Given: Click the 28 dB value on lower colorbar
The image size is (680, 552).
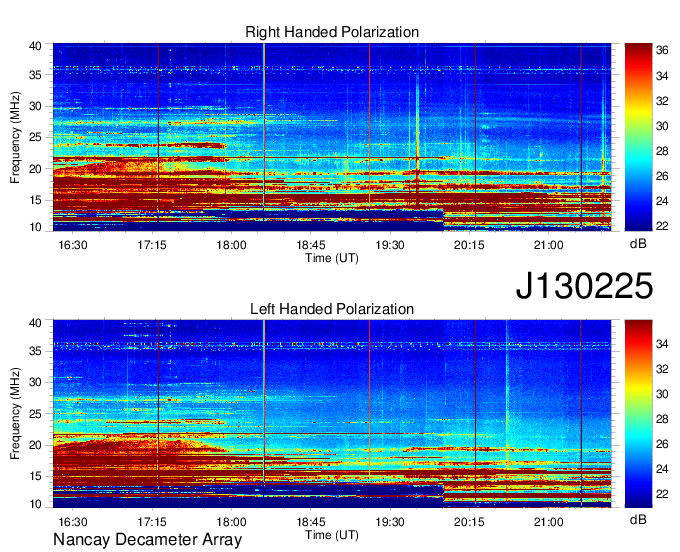Looking at the screenshot, I should pyautogui.click(x=662, y=419).
